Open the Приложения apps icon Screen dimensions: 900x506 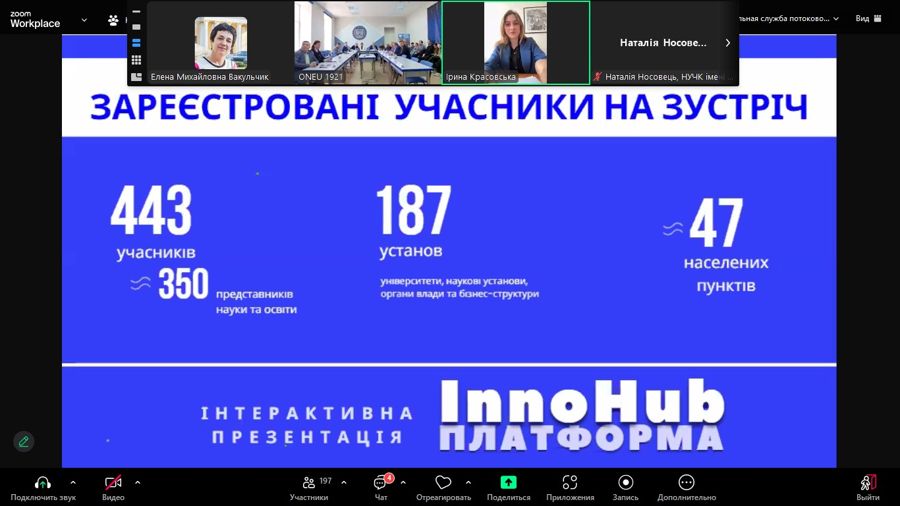[569, 483]
